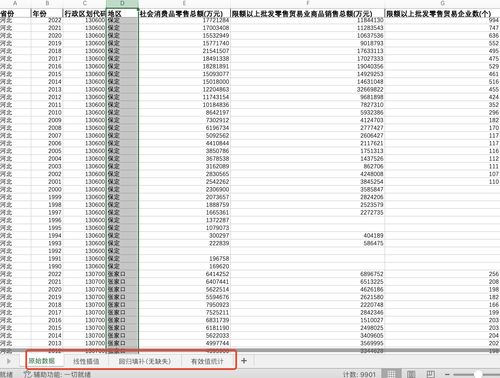Select the 河北 cell in the 1995 row
Image resolution: width=500 pixels, height=378 pixels.
pyautogui.click(x=15, y=228)
